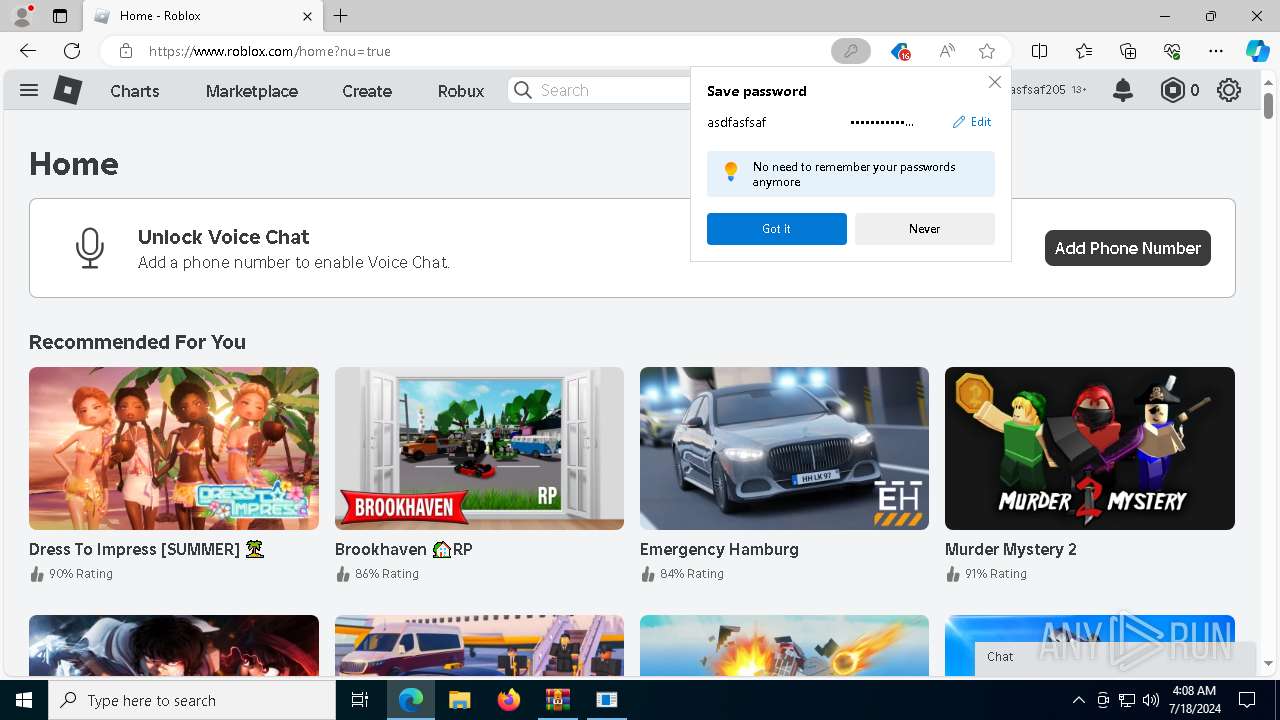The width and height of the screenshot is (1280, 720).
Task: Open Windows notification center
Action: coord(1247,700)
